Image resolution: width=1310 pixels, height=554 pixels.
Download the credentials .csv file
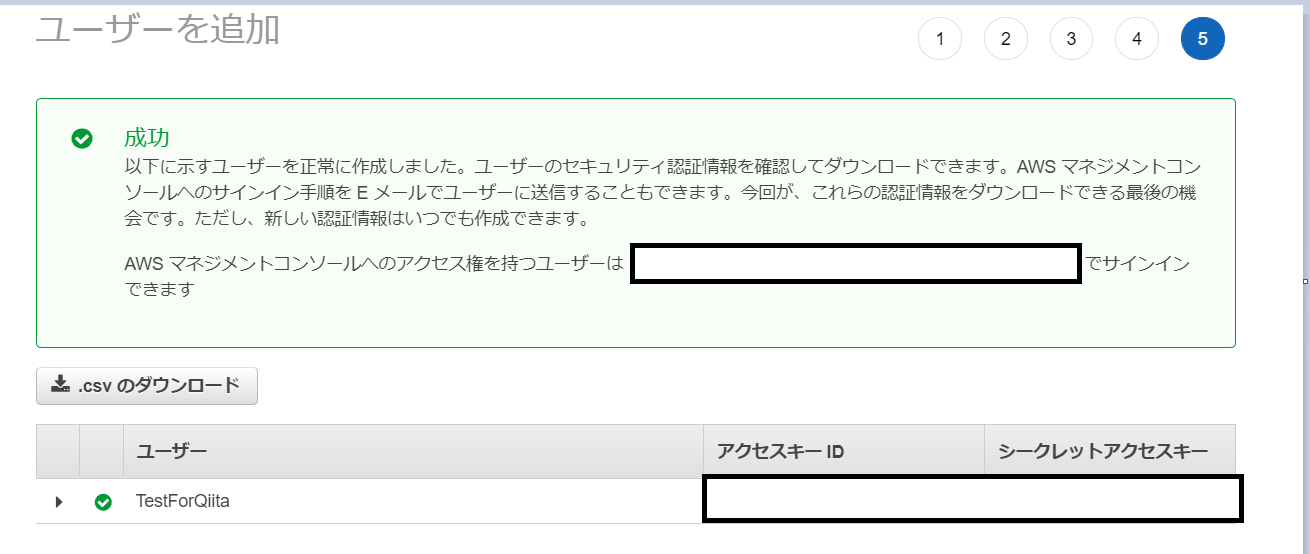pos(147,386)
